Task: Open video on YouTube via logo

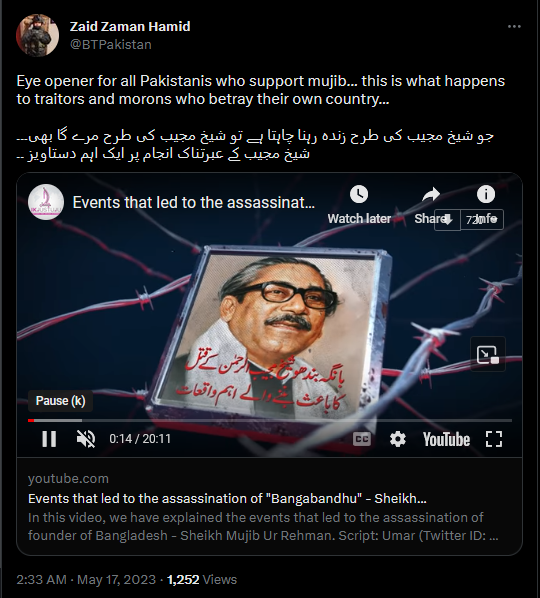Action: pos(446,439)
